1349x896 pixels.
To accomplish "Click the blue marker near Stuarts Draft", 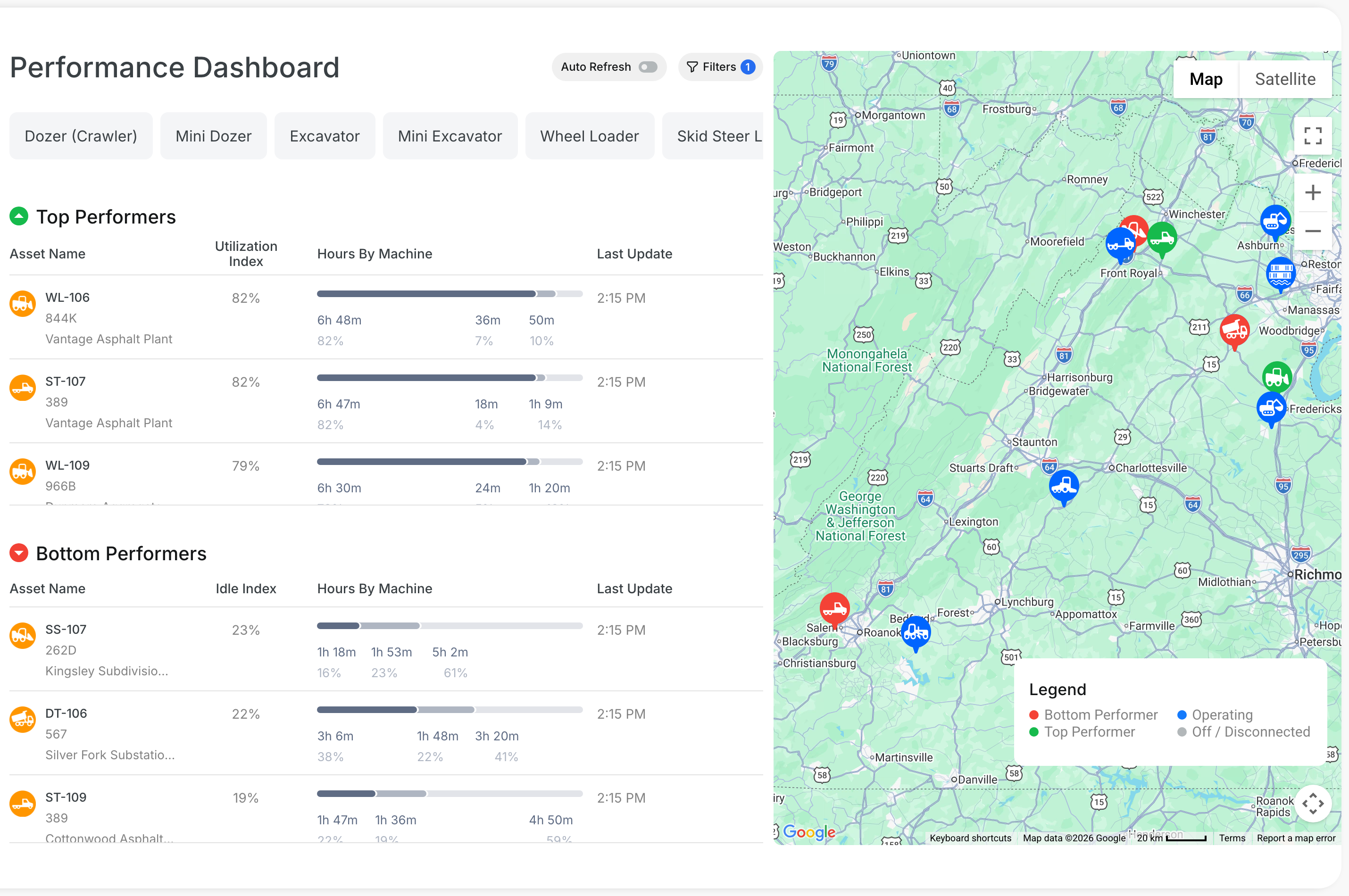I will (1063, 488).
